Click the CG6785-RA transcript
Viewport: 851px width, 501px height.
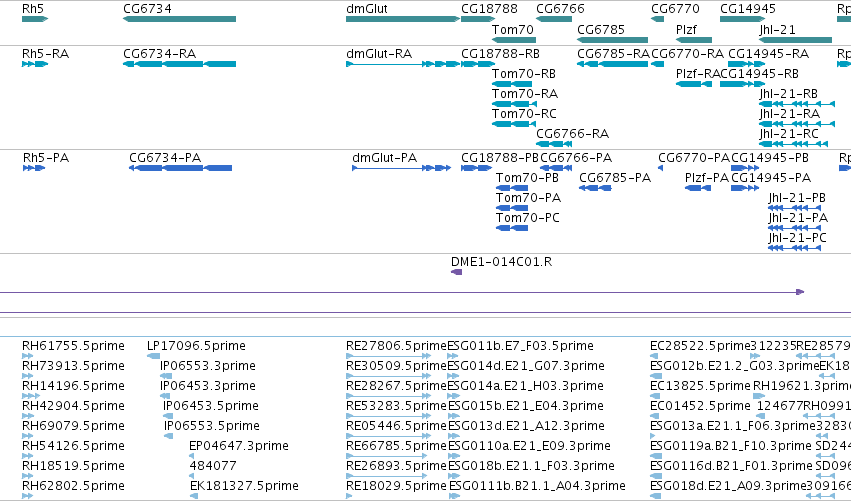612,64
